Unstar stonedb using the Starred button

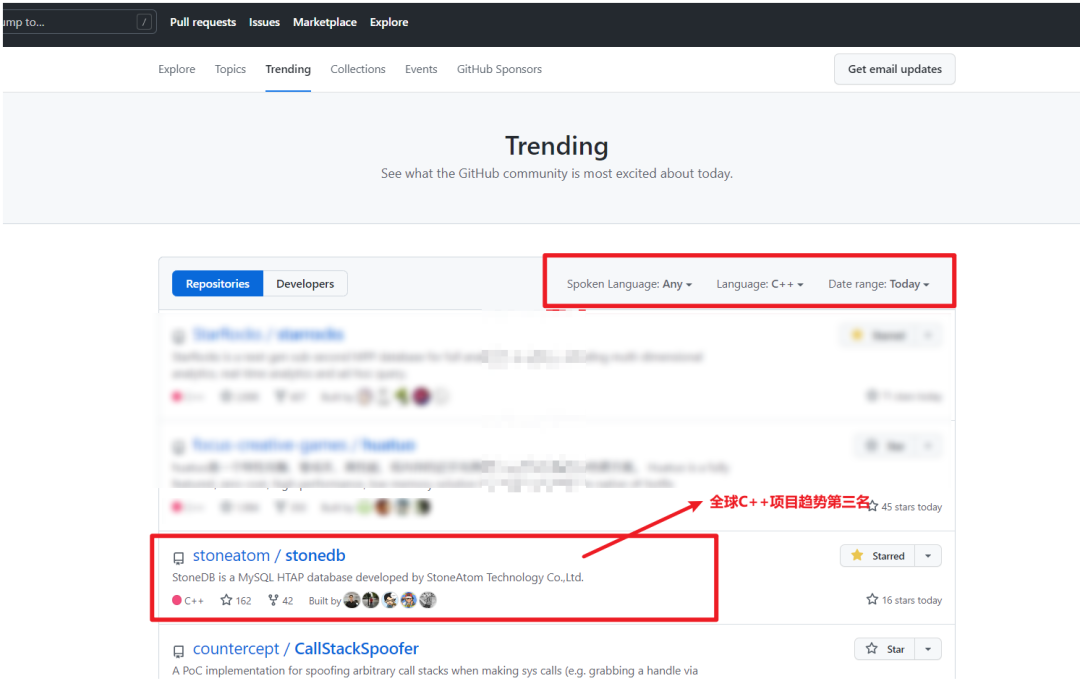click(878, 556)
